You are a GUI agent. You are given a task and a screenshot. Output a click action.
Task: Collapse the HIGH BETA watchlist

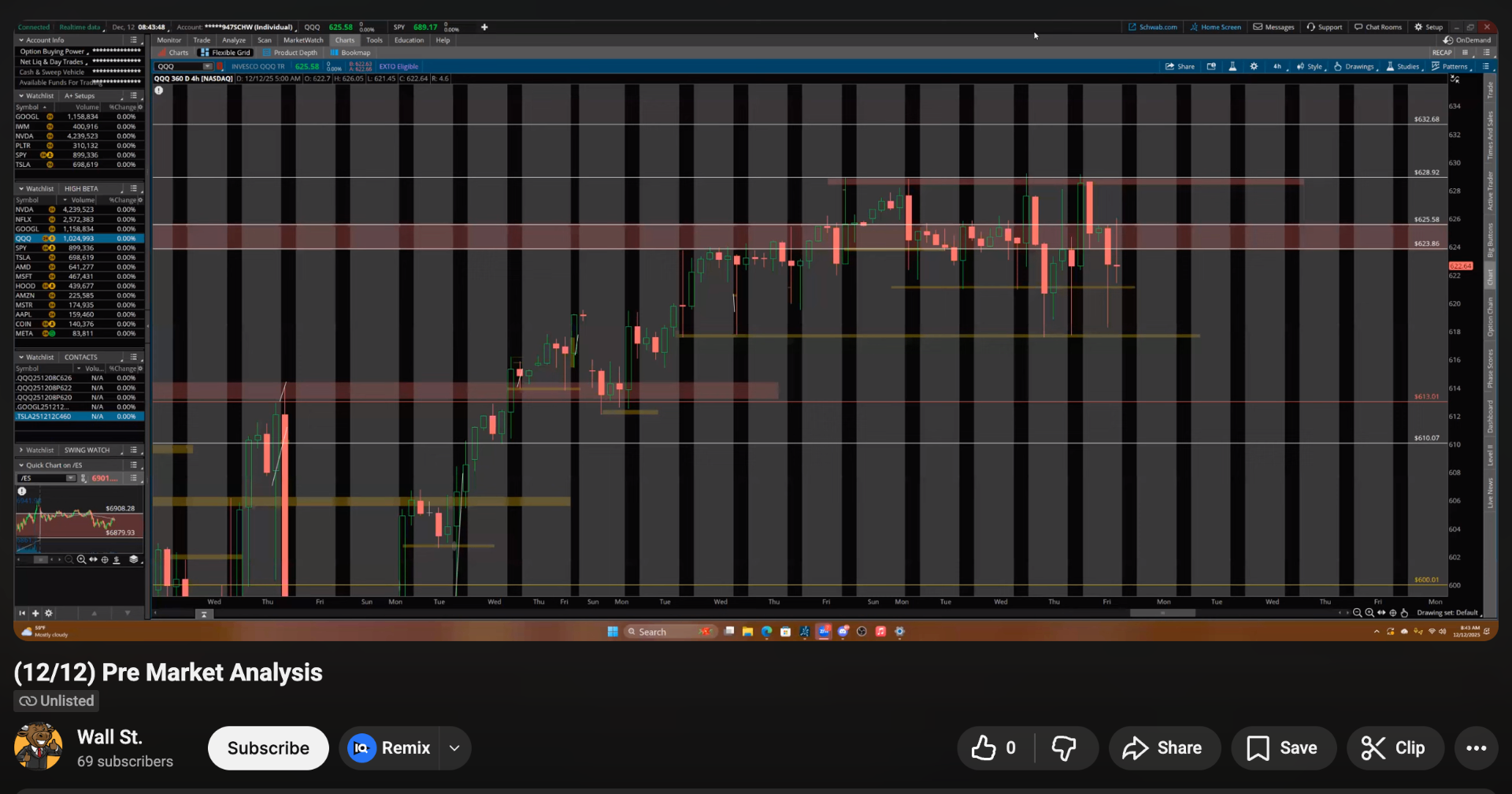click(21, 189)
